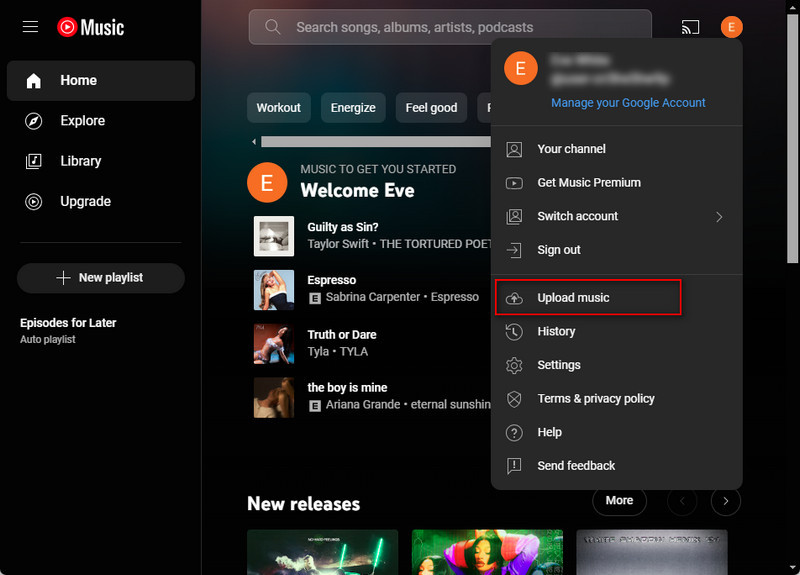Open Upgrade in sidebar

click(x=101, y=202)
